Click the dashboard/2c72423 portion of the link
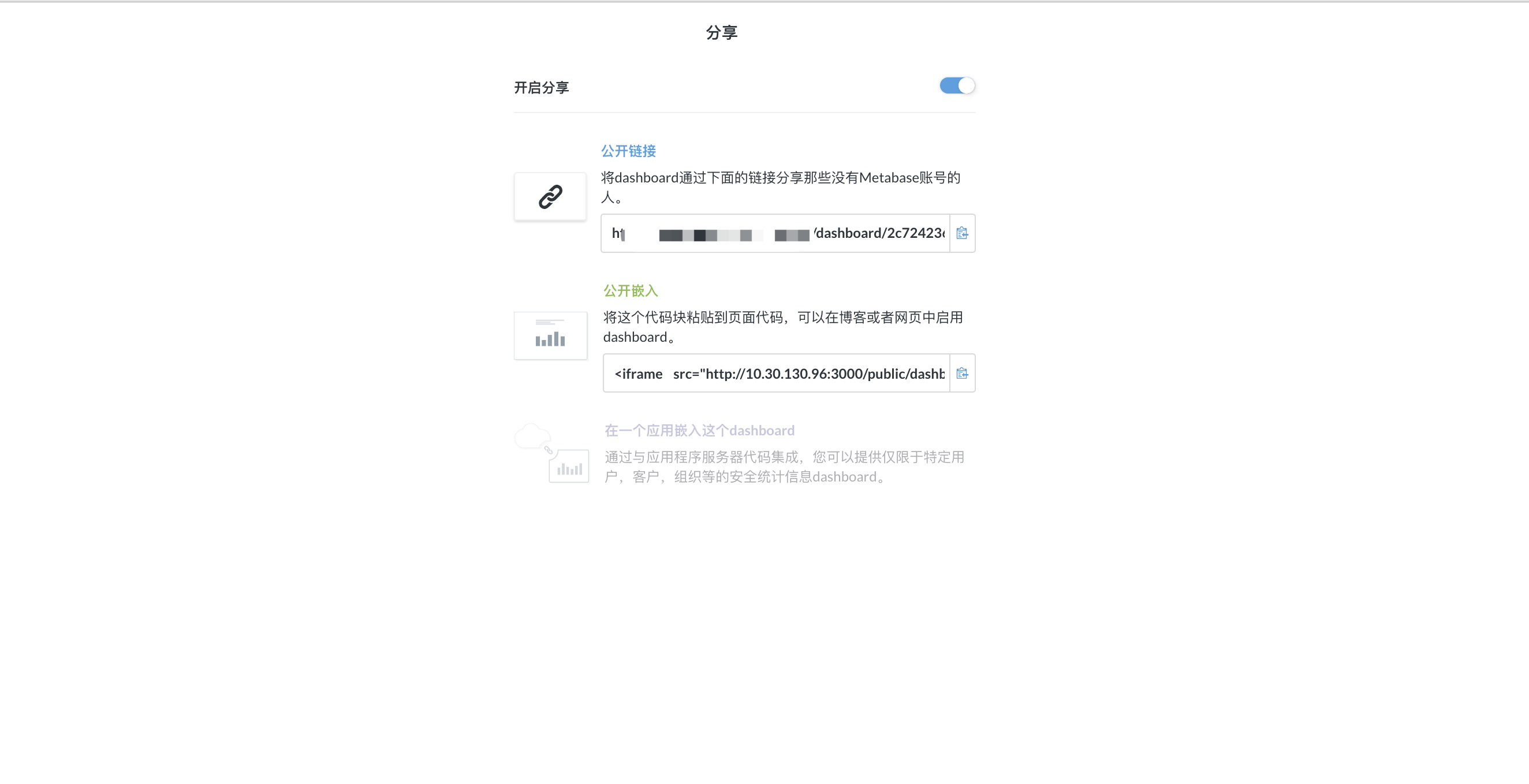1529x784 pixels. pos(878,233)
